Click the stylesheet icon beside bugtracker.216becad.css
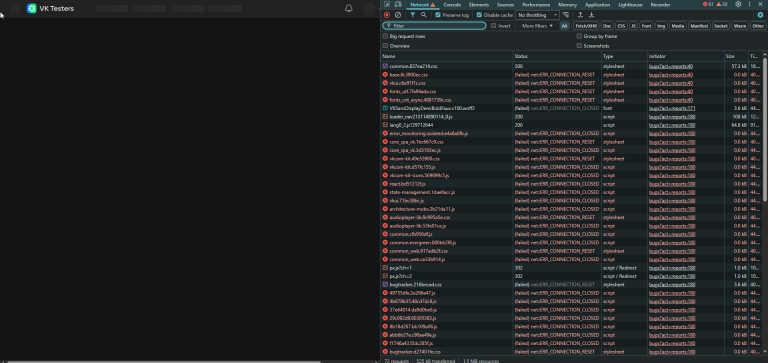 [385, 285]
